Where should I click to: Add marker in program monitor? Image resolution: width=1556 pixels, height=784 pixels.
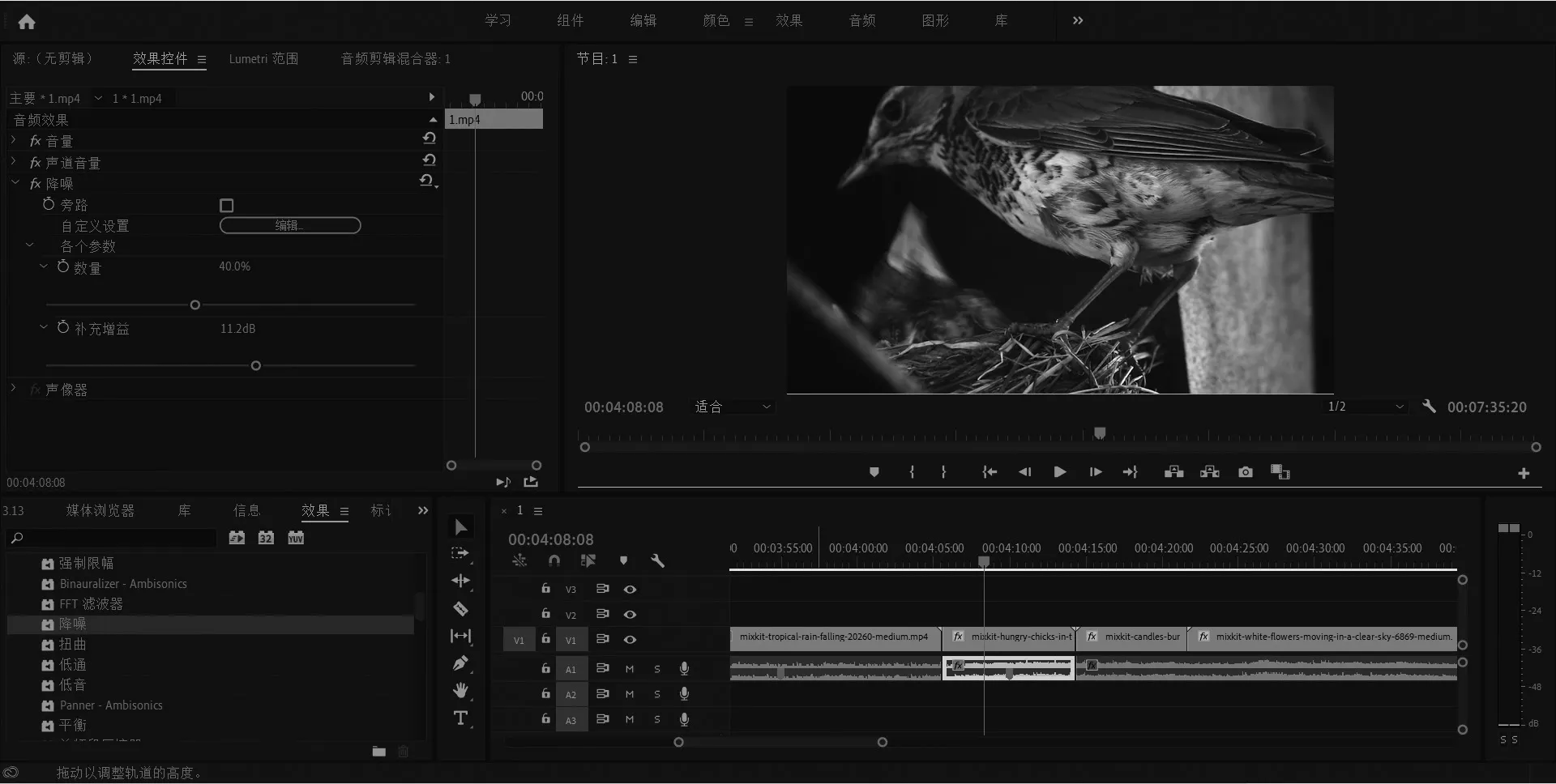click(874, 472)
